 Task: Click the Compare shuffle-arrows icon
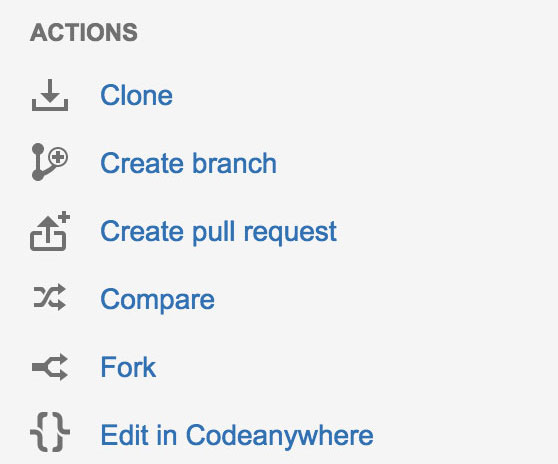pyautogui.click(x=49, y=297)
